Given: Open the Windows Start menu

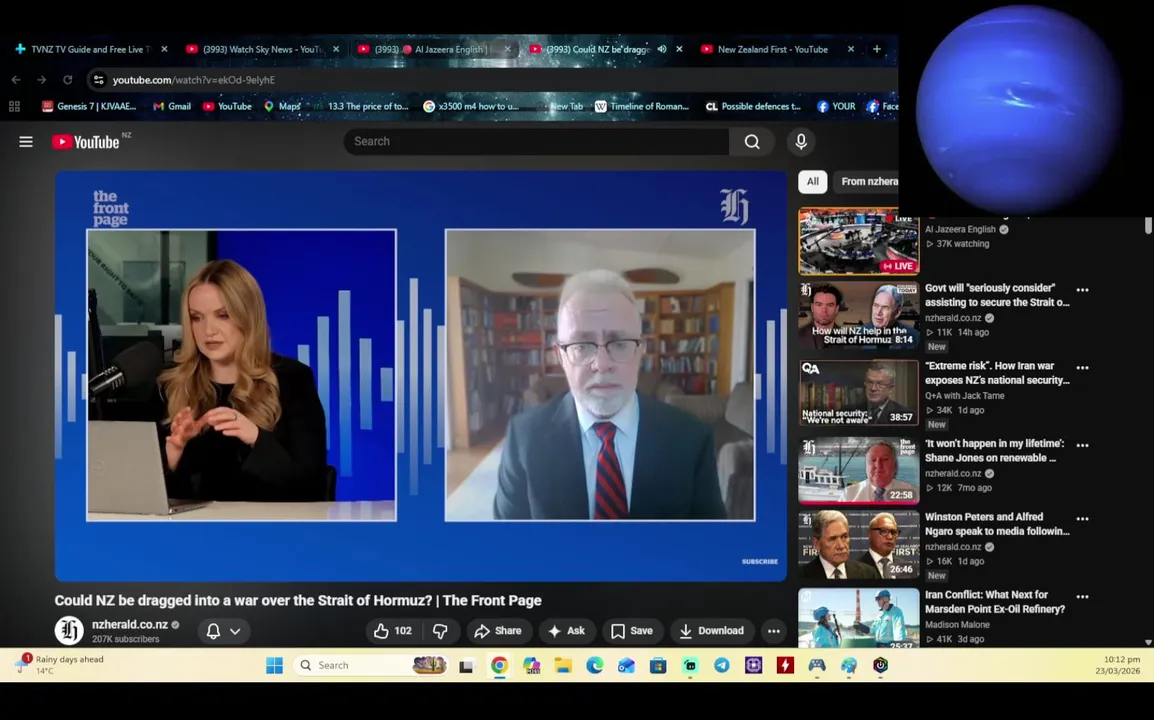Looking at the screenshot, I should click(275, 666).
